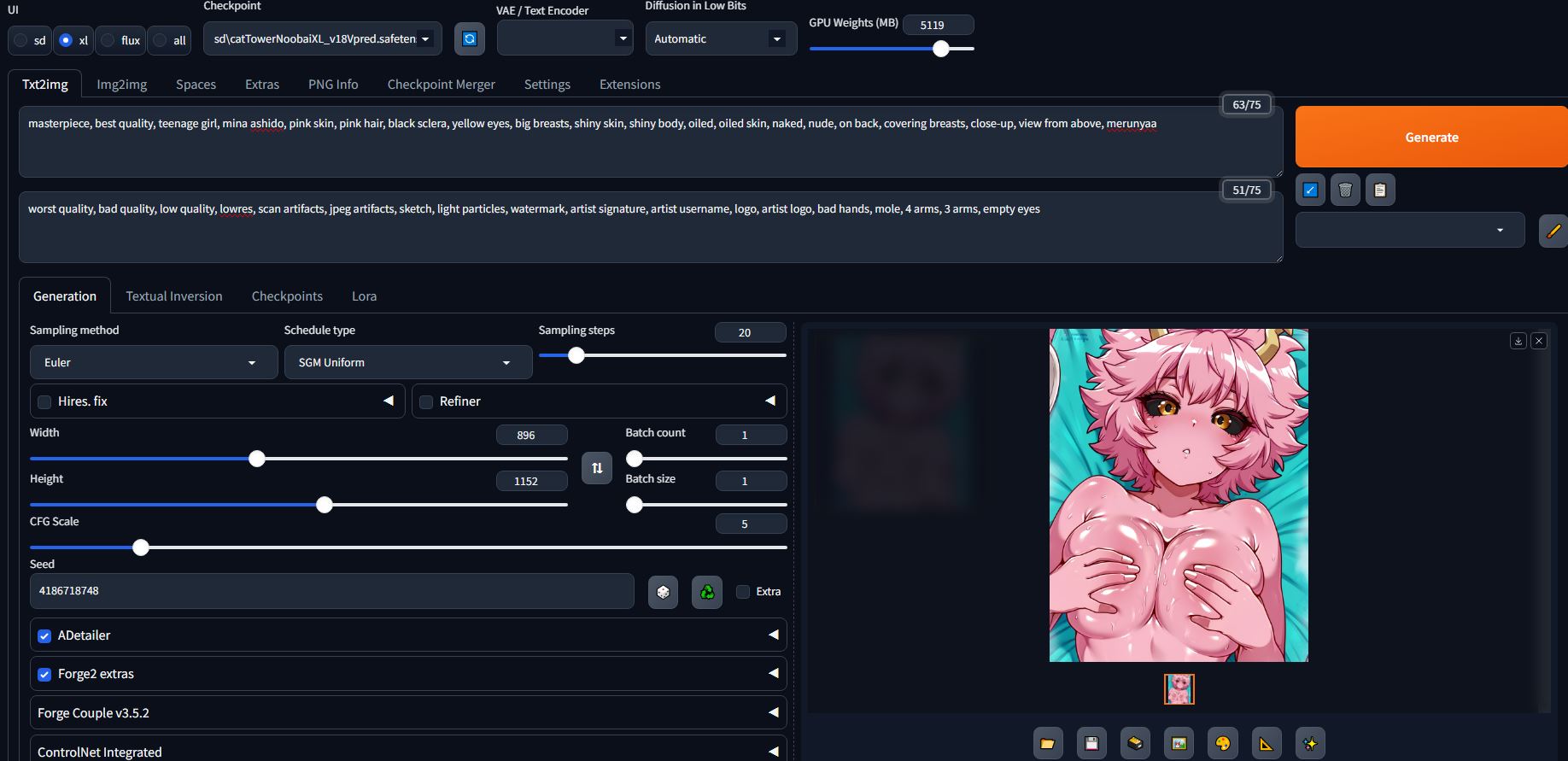1568x761 pixels.
Task: Click the CFG Scale number field
Action: (x=750, y=524)
